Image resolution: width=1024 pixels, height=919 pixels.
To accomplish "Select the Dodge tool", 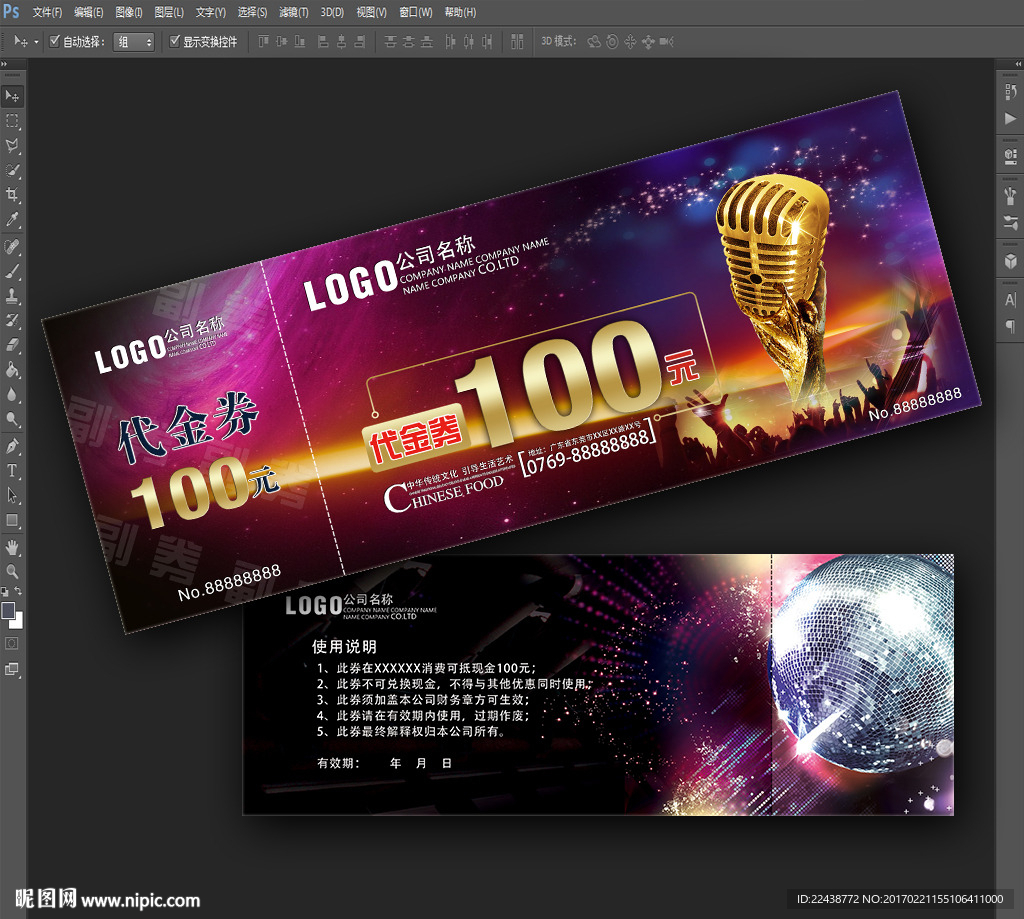I will tap(12, 419).
